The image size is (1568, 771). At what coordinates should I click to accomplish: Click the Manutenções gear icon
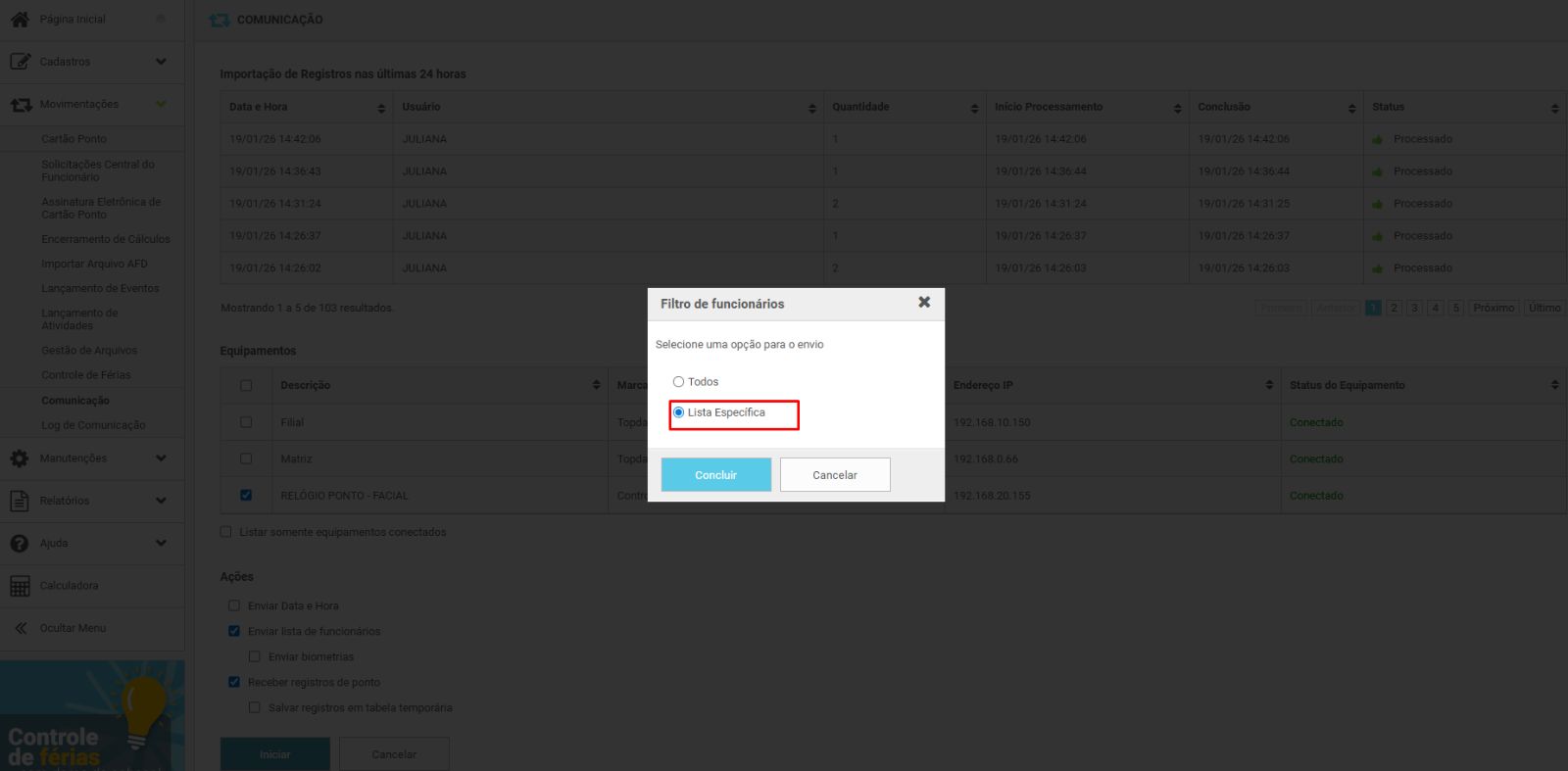point(20,458)
